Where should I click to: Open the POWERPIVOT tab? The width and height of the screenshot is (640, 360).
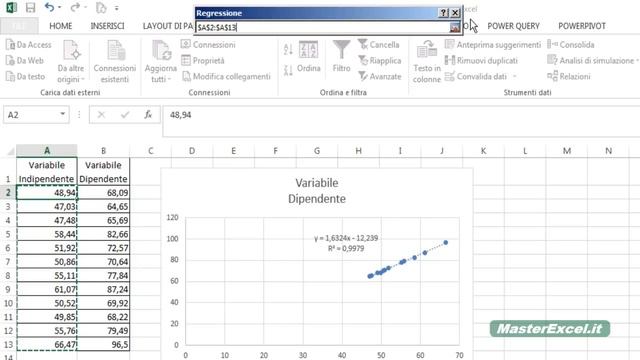(x=582, y=26)
